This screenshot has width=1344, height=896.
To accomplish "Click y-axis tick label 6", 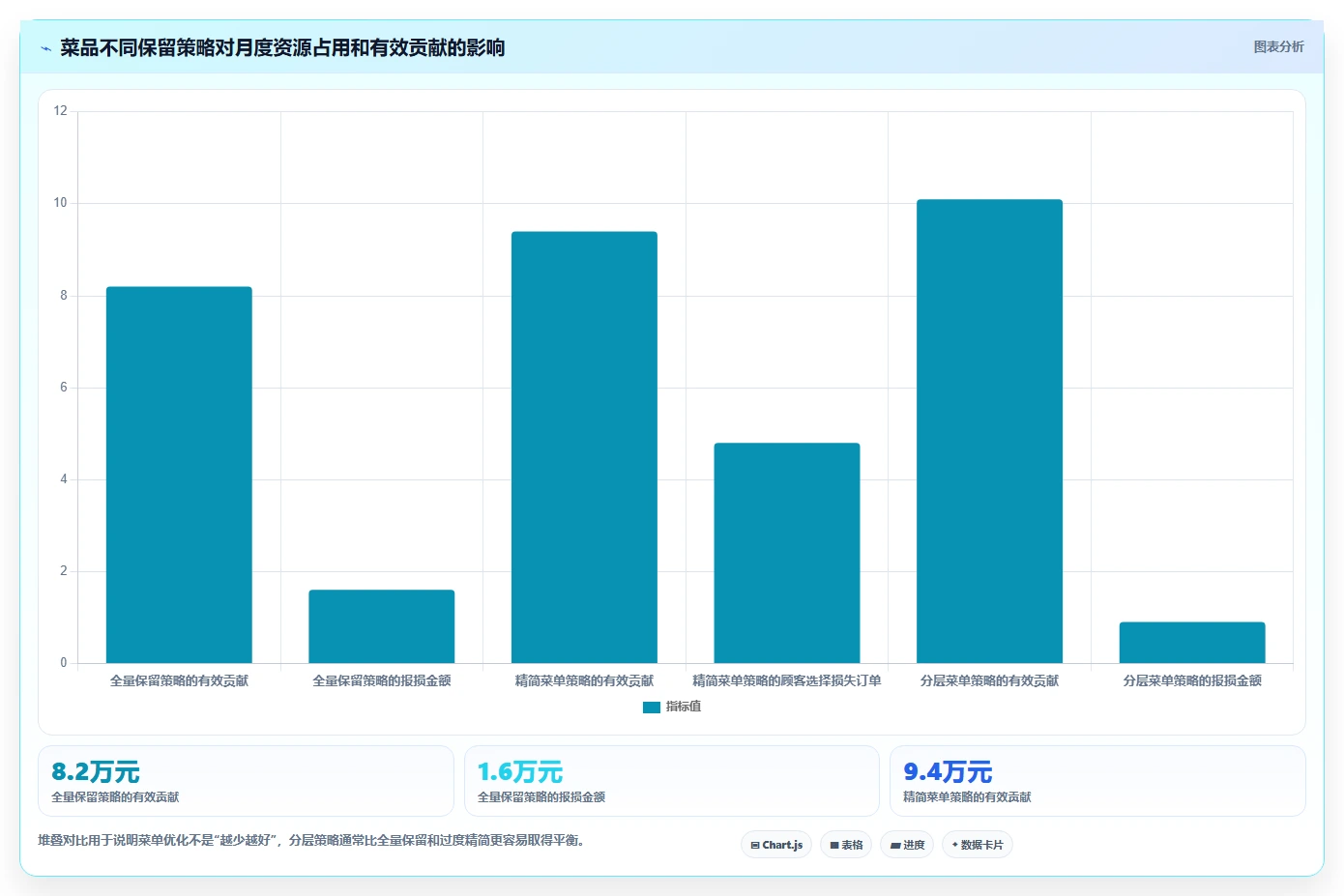I will [x=64, y=388].
